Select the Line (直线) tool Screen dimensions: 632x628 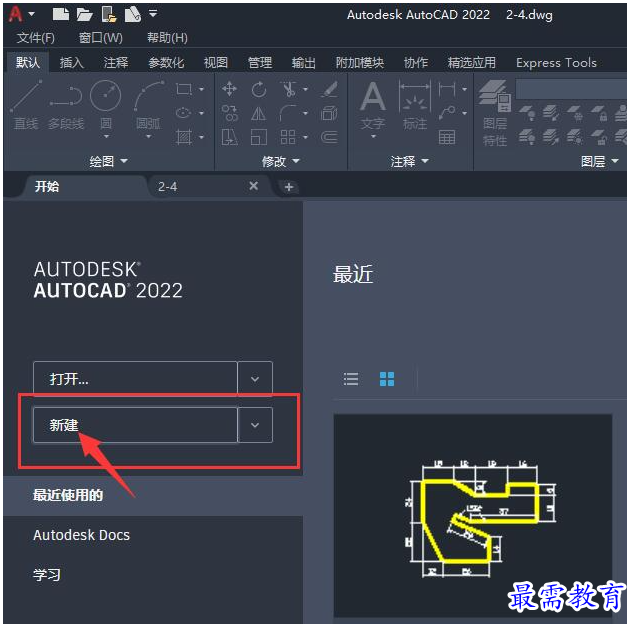pyautogui.click(x=26, y=104)
